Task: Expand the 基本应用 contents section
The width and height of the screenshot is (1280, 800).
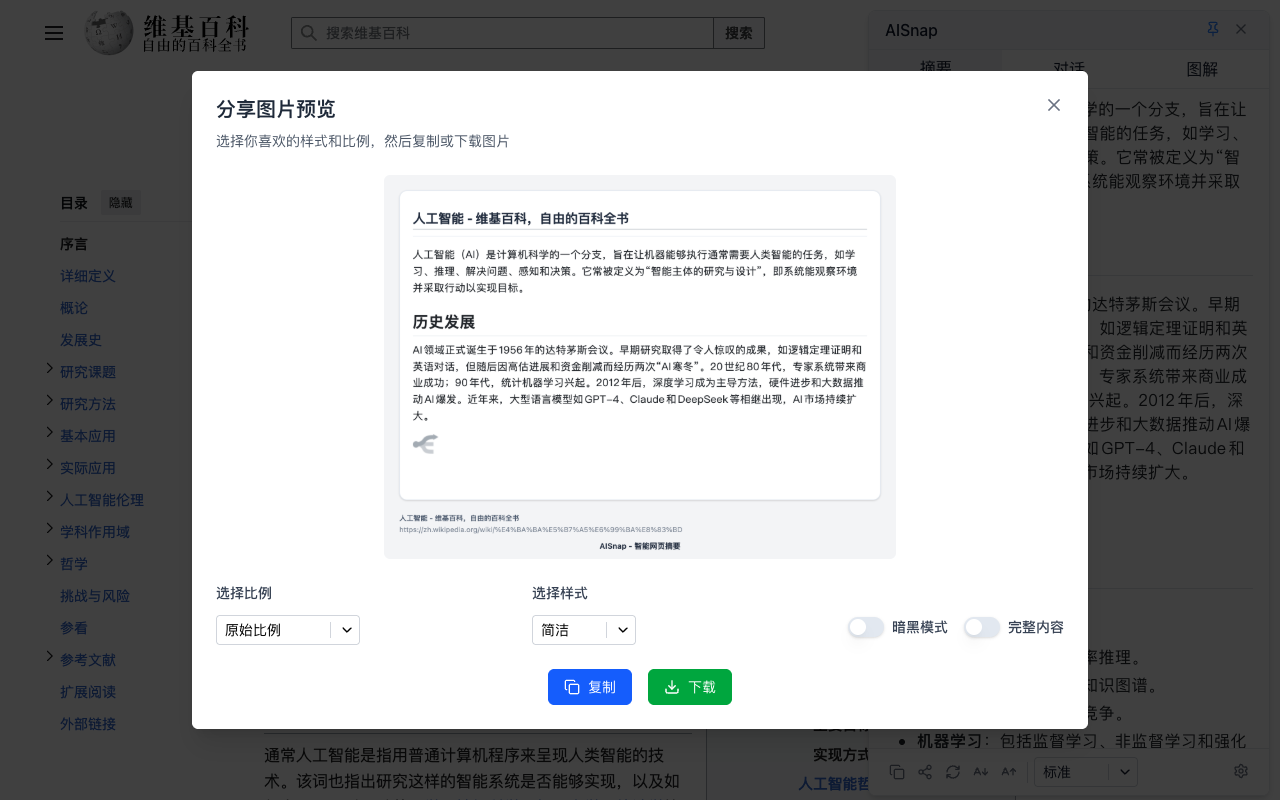Action: [50, 434]
